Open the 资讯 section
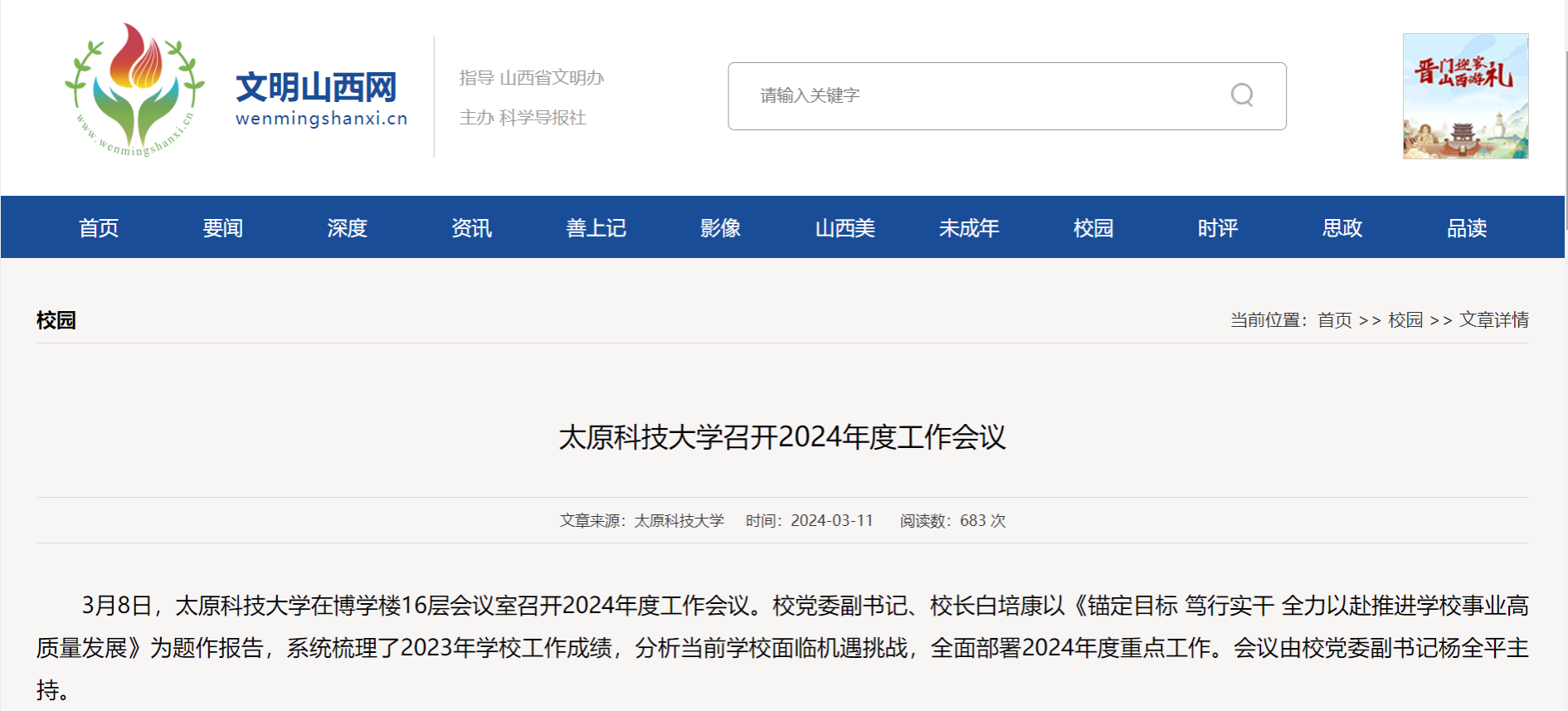This screenshot has width=1568, height=711. pyautogui.click(x=471, y=228)
